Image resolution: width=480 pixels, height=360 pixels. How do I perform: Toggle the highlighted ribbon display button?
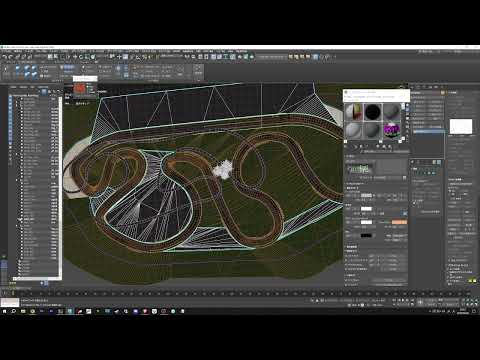pos(214,57)
